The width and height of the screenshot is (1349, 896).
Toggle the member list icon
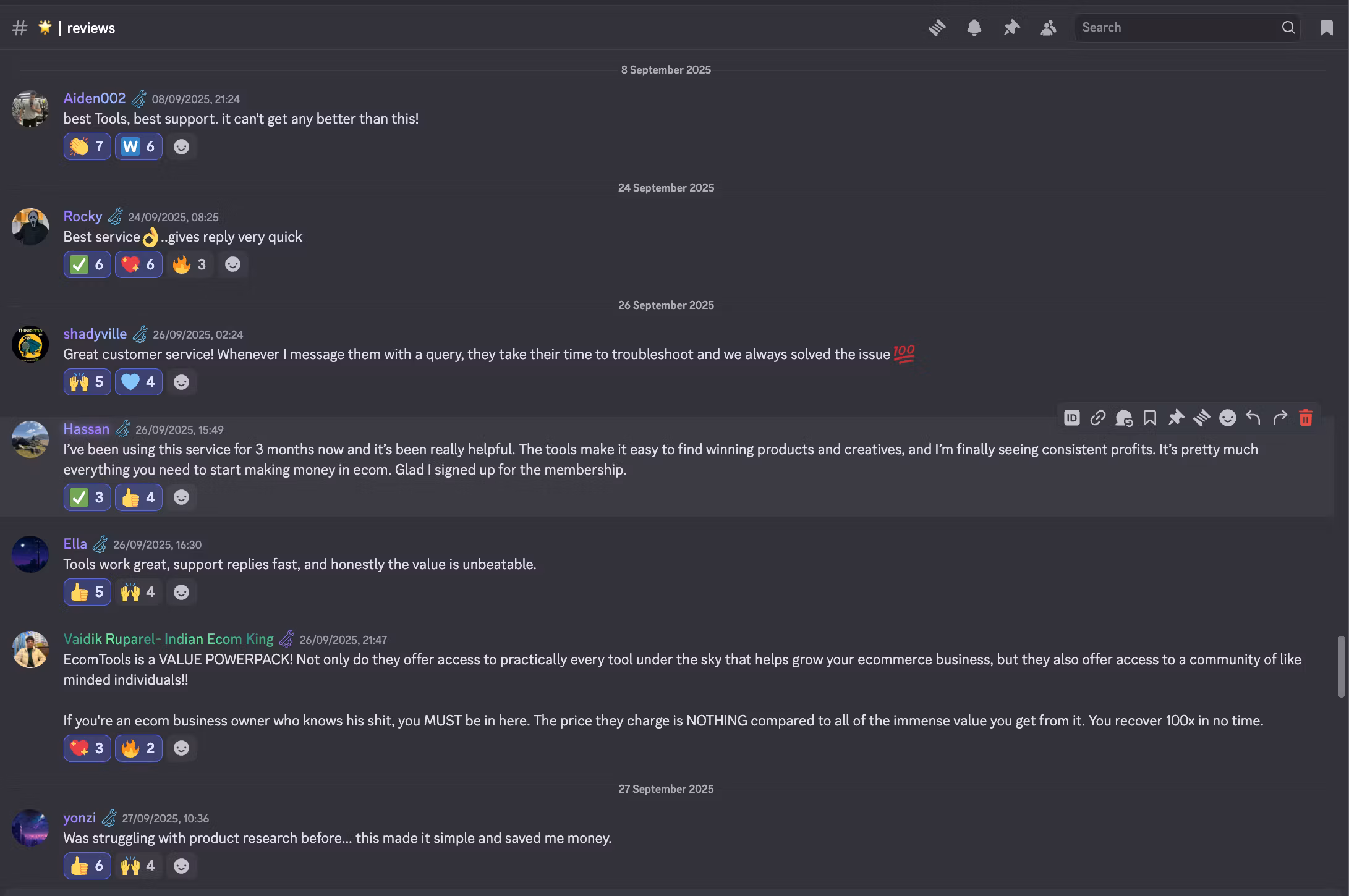[1049, 28]
